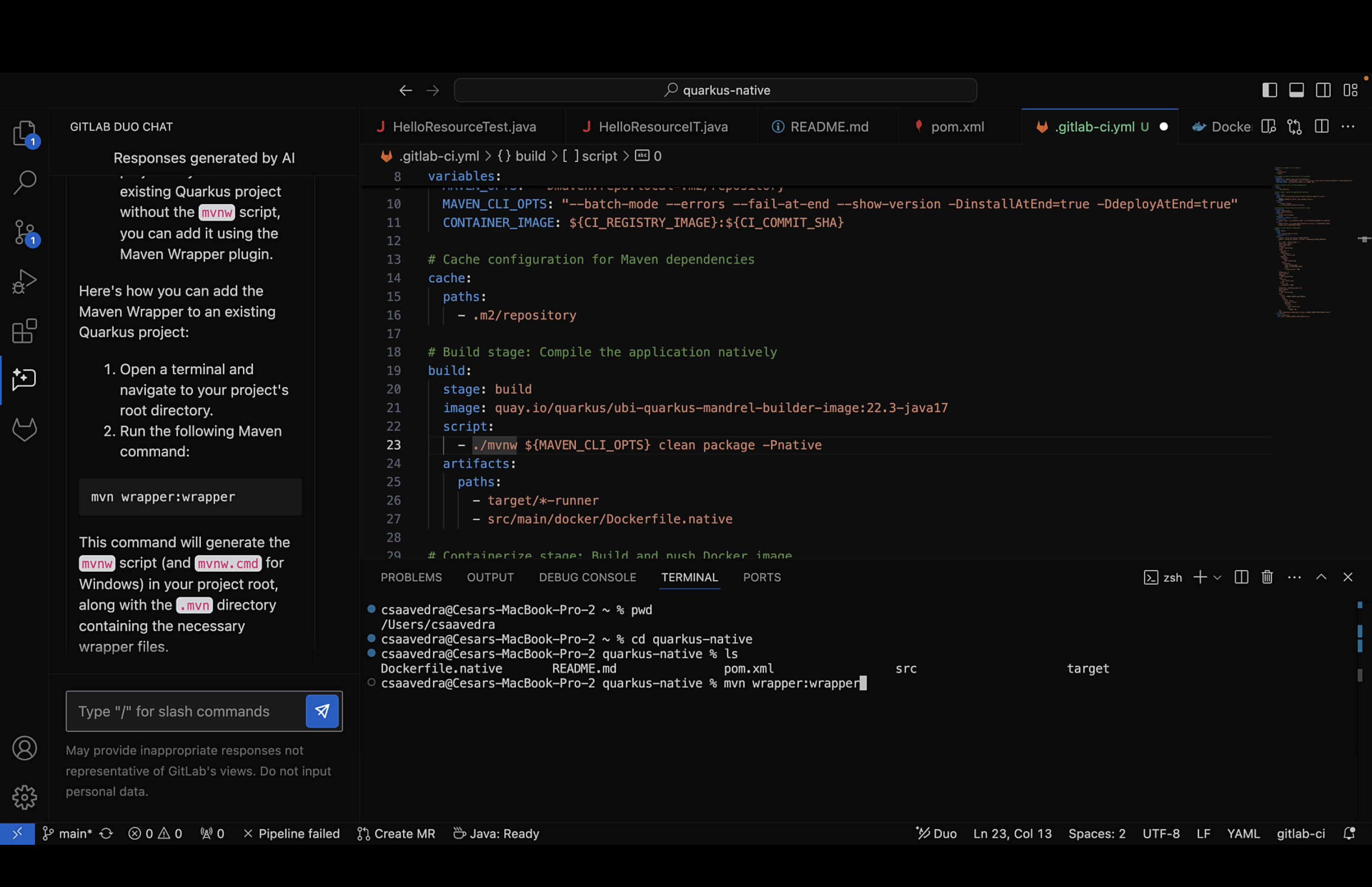Open the GitLab Workflow tanuki icon
1372x887 pixels.
point(24,430)
